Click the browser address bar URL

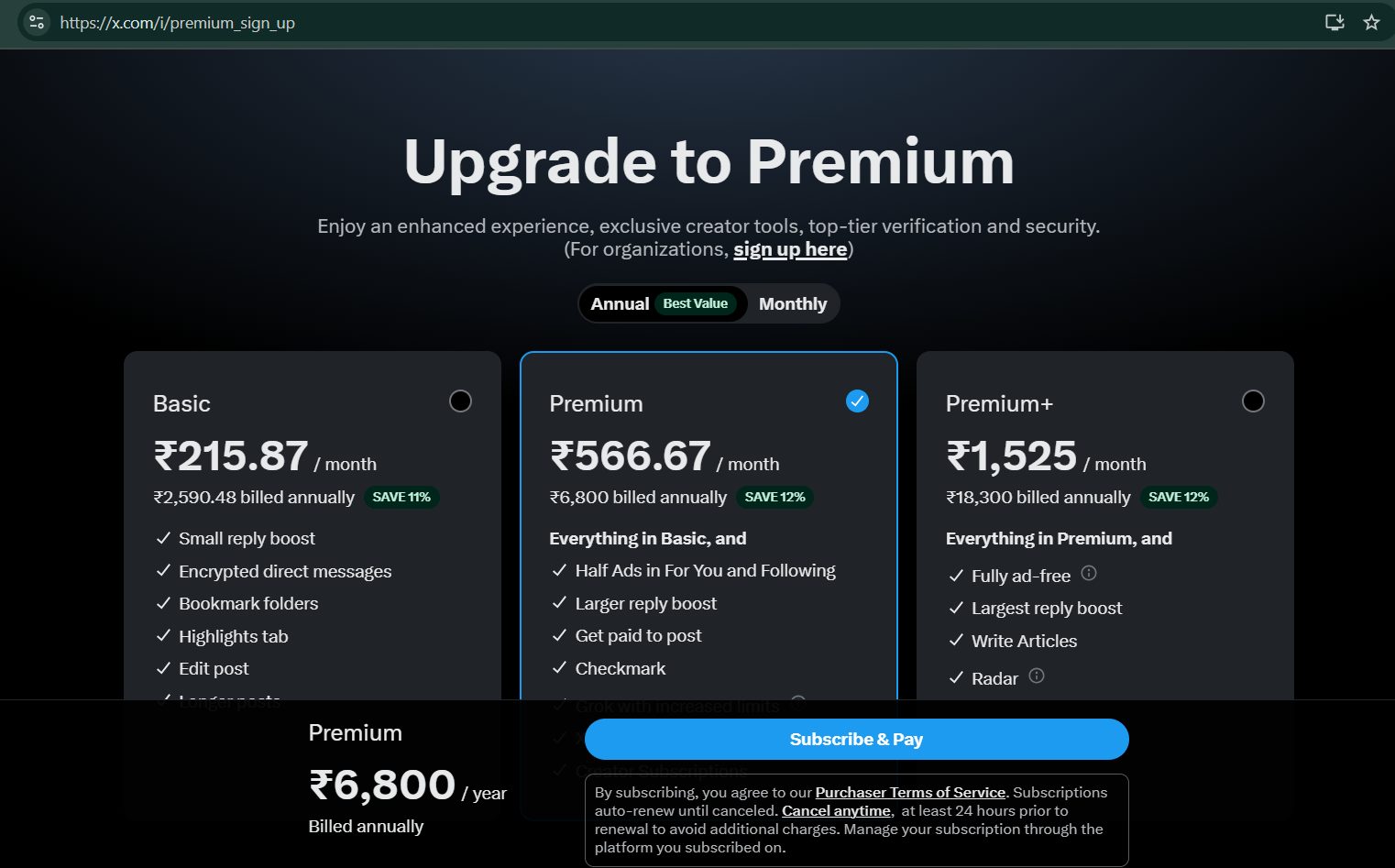click(x=178, y=23)
